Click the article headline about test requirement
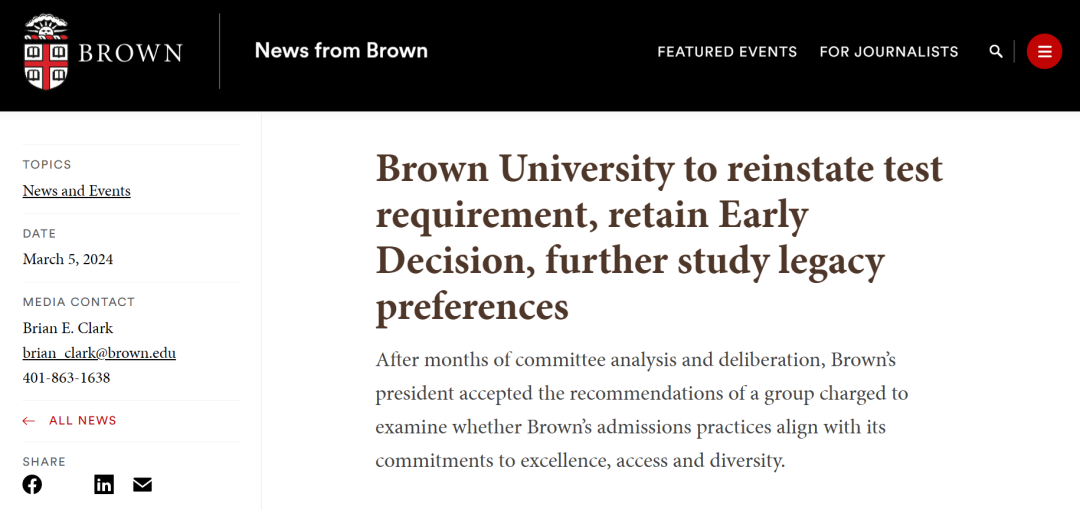Viewport: 1080px width, 510px height. (x=659, y=237)
